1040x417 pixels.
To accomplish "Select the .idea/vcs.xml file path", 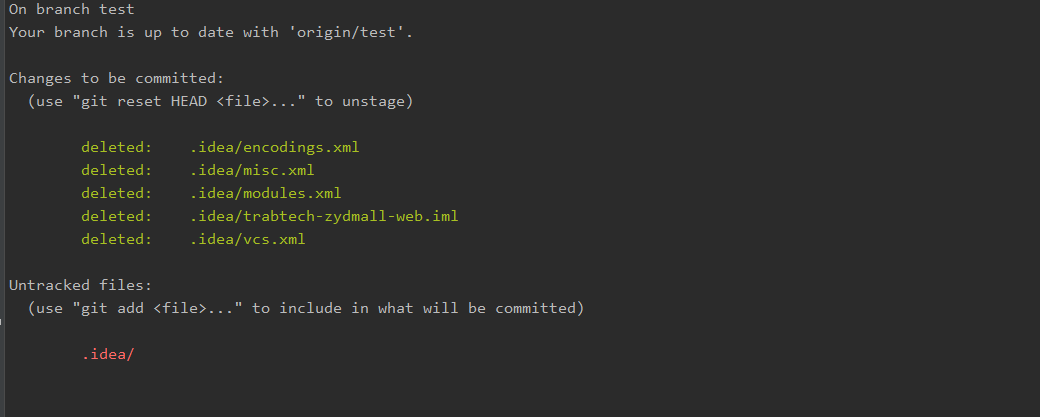I will pyautogui.click(x=247, y=239).
